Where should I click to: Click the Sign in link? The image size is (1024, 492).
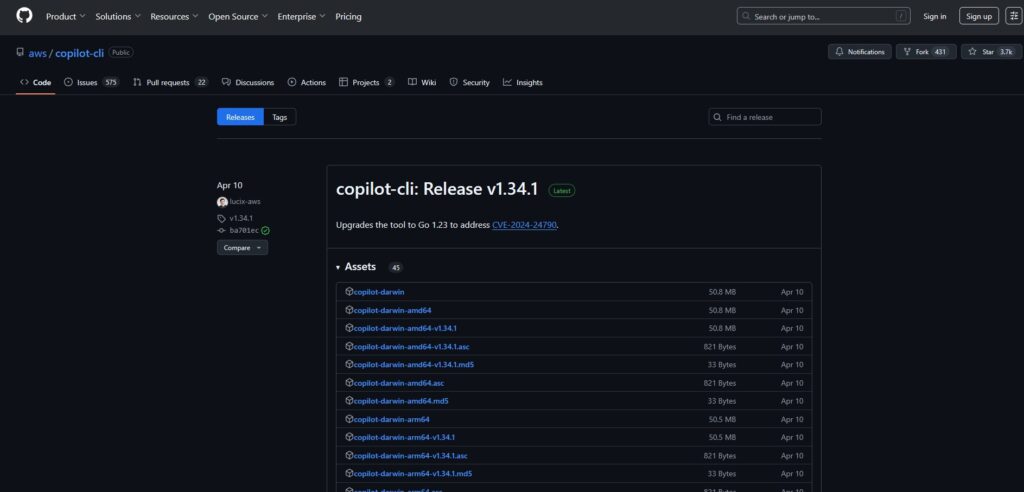point(935,16)
